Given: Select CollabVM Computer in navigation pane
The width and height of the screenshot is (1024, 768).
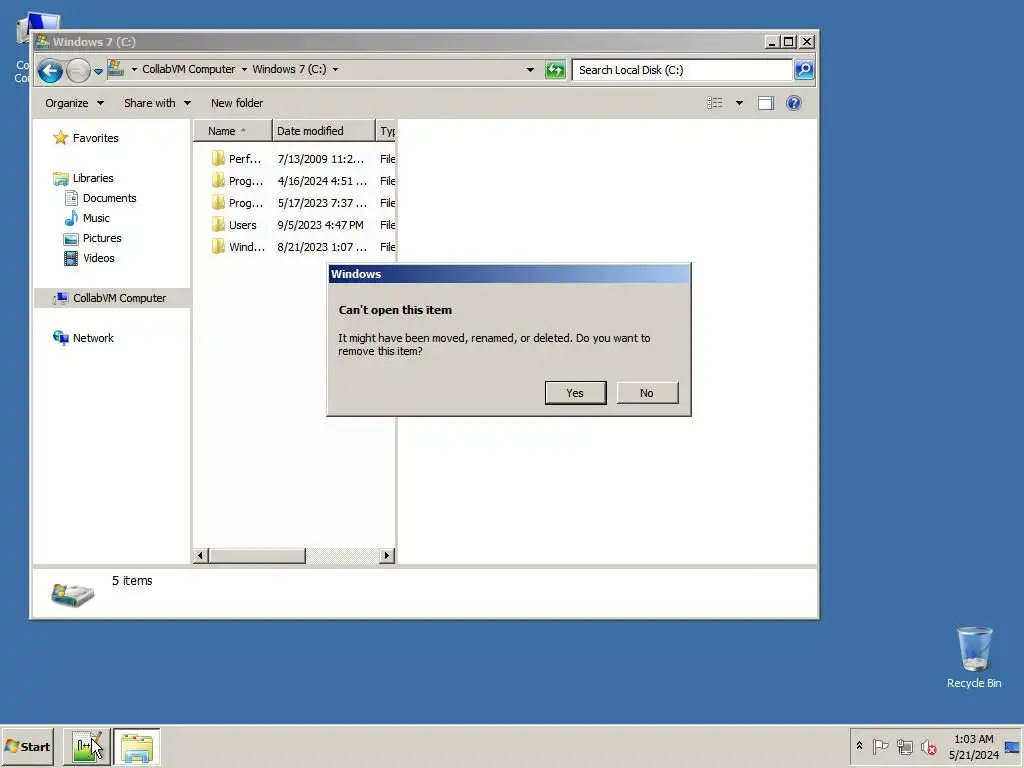Looking at the screenshot, I should tap(110, 298).
